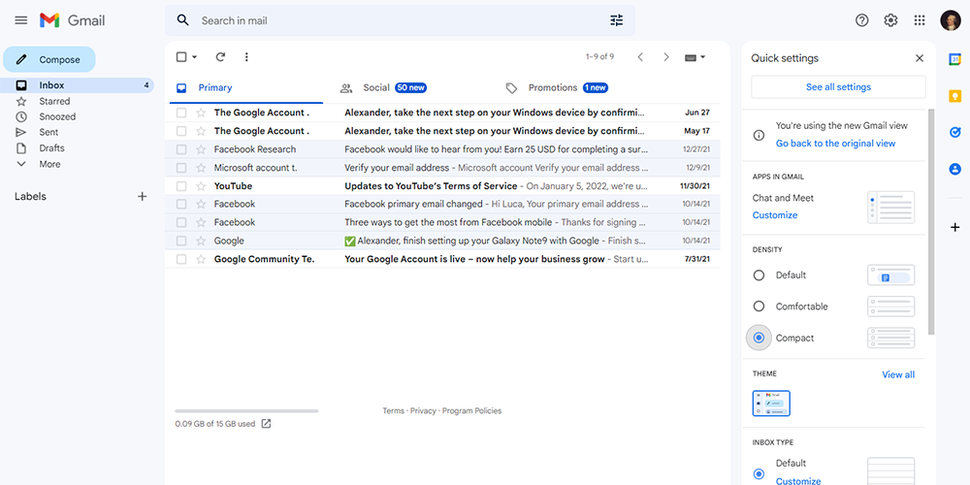
Task: Switch to the Social tab
Action: point(384,88)
